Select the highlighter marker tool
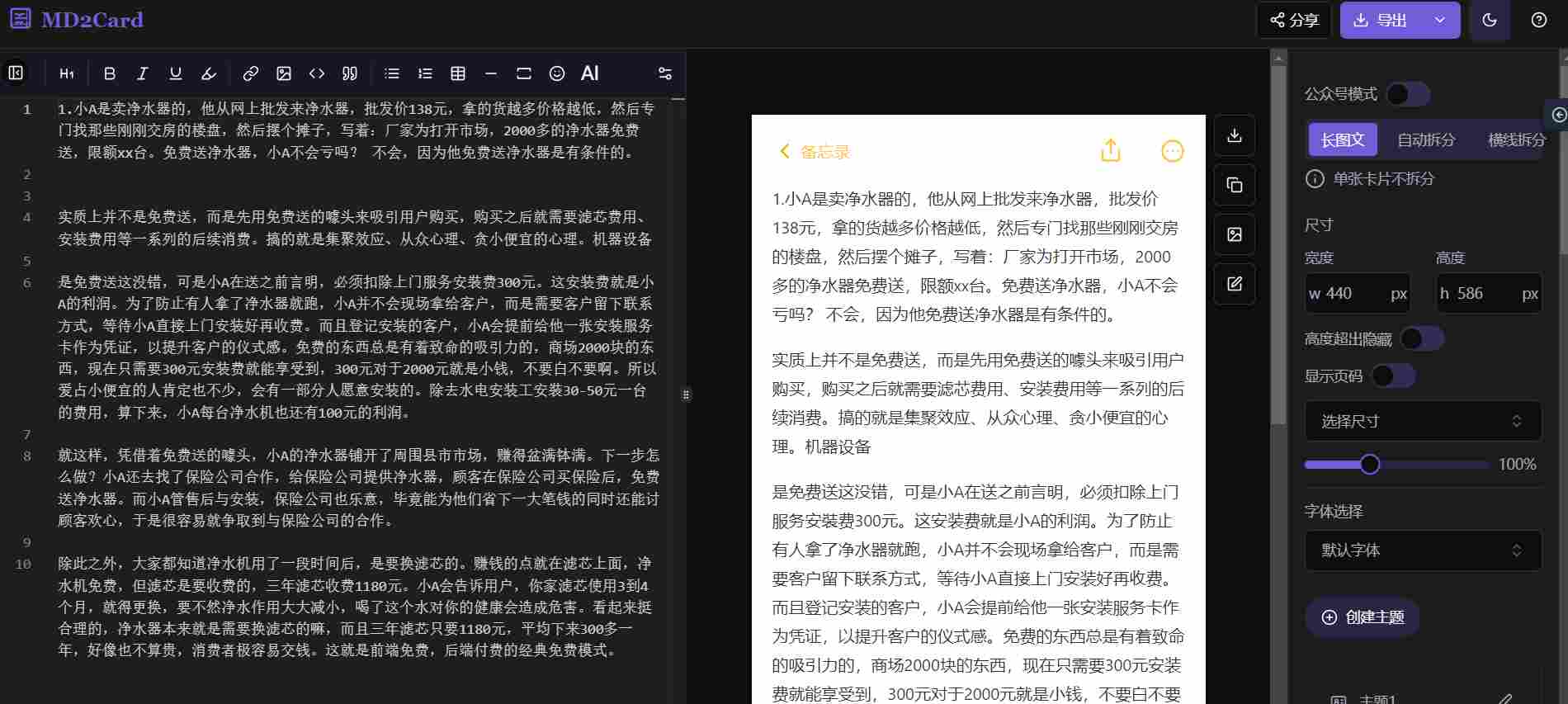 pyautogui.click(x=209, y=73)
